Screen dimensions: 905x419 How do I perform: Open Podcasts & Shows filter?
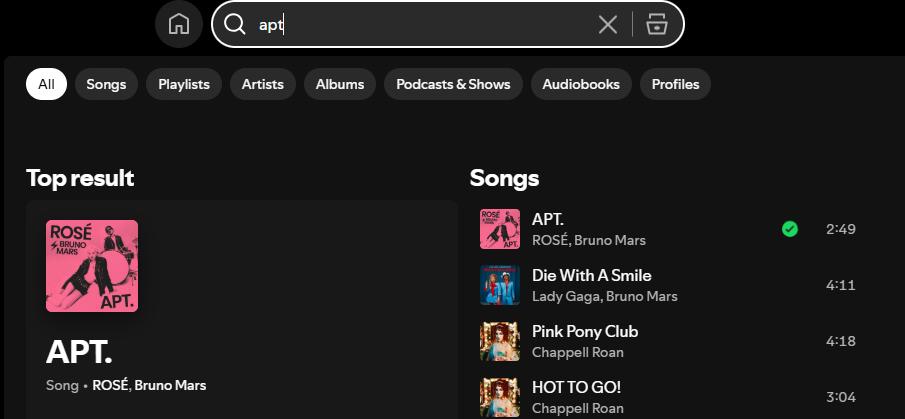point(453,84)
